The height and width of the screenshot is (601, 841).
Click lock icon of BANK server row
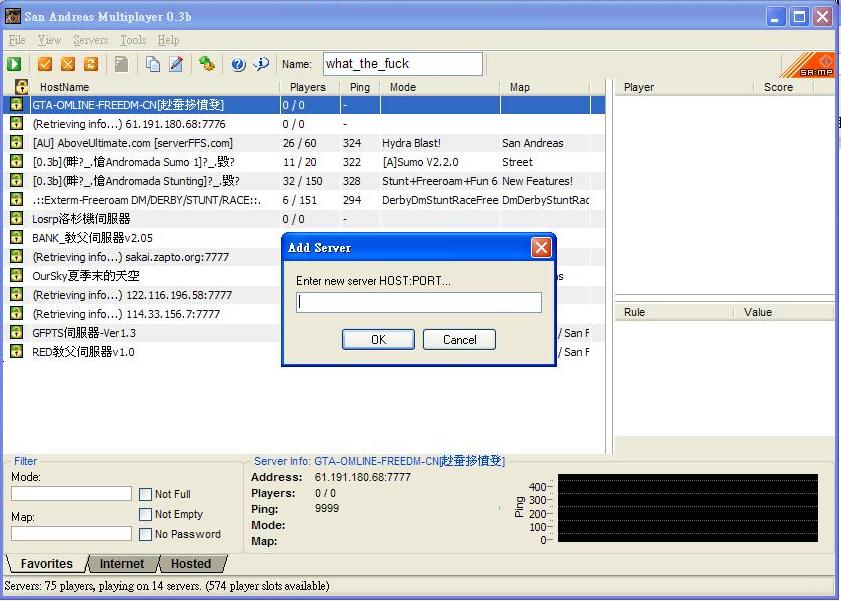point(17,238)
